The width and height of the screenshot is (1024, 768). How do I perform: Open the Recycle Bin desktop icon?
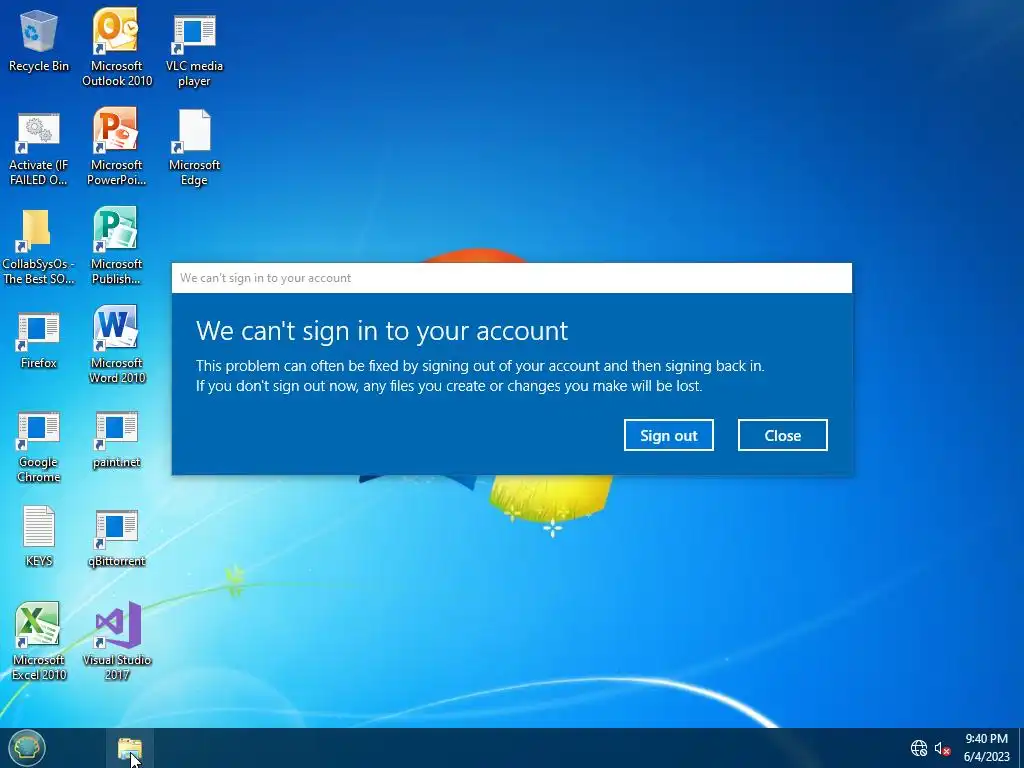tap(39, 40)
